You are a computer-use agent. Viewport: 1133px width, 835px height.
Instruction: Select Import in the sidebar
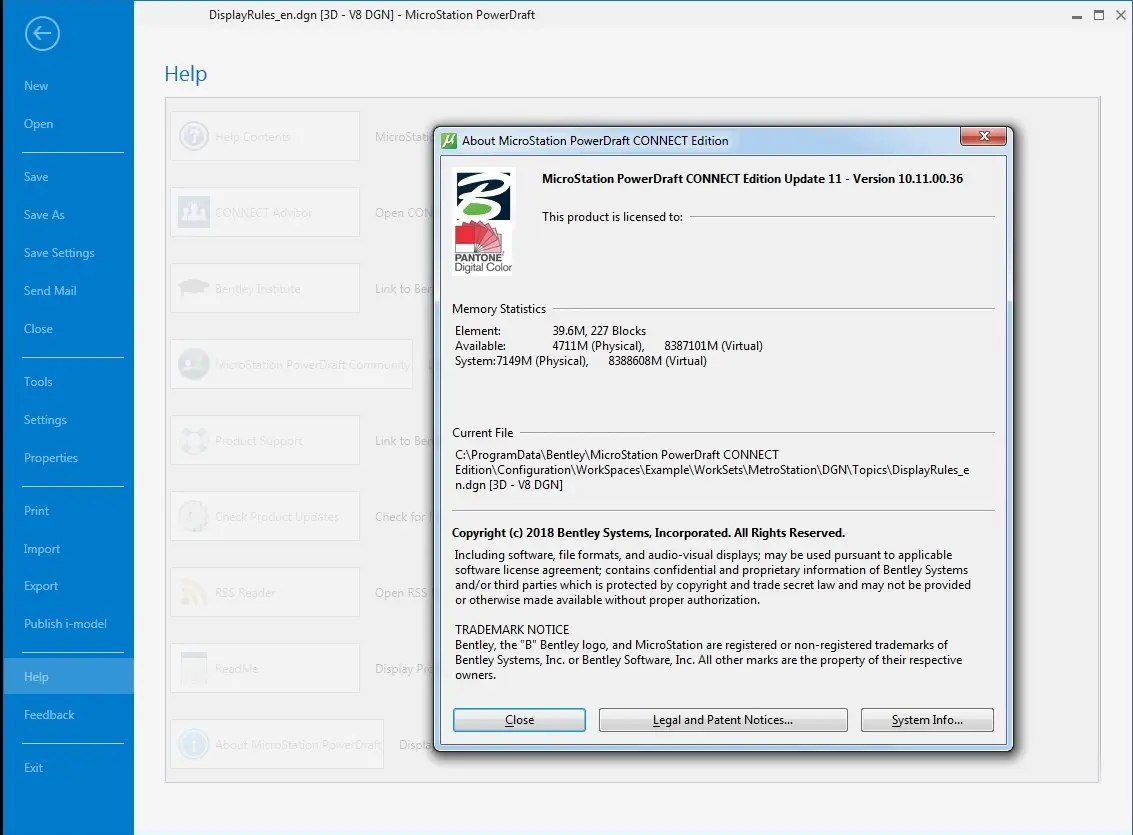(x=42, y=549)
